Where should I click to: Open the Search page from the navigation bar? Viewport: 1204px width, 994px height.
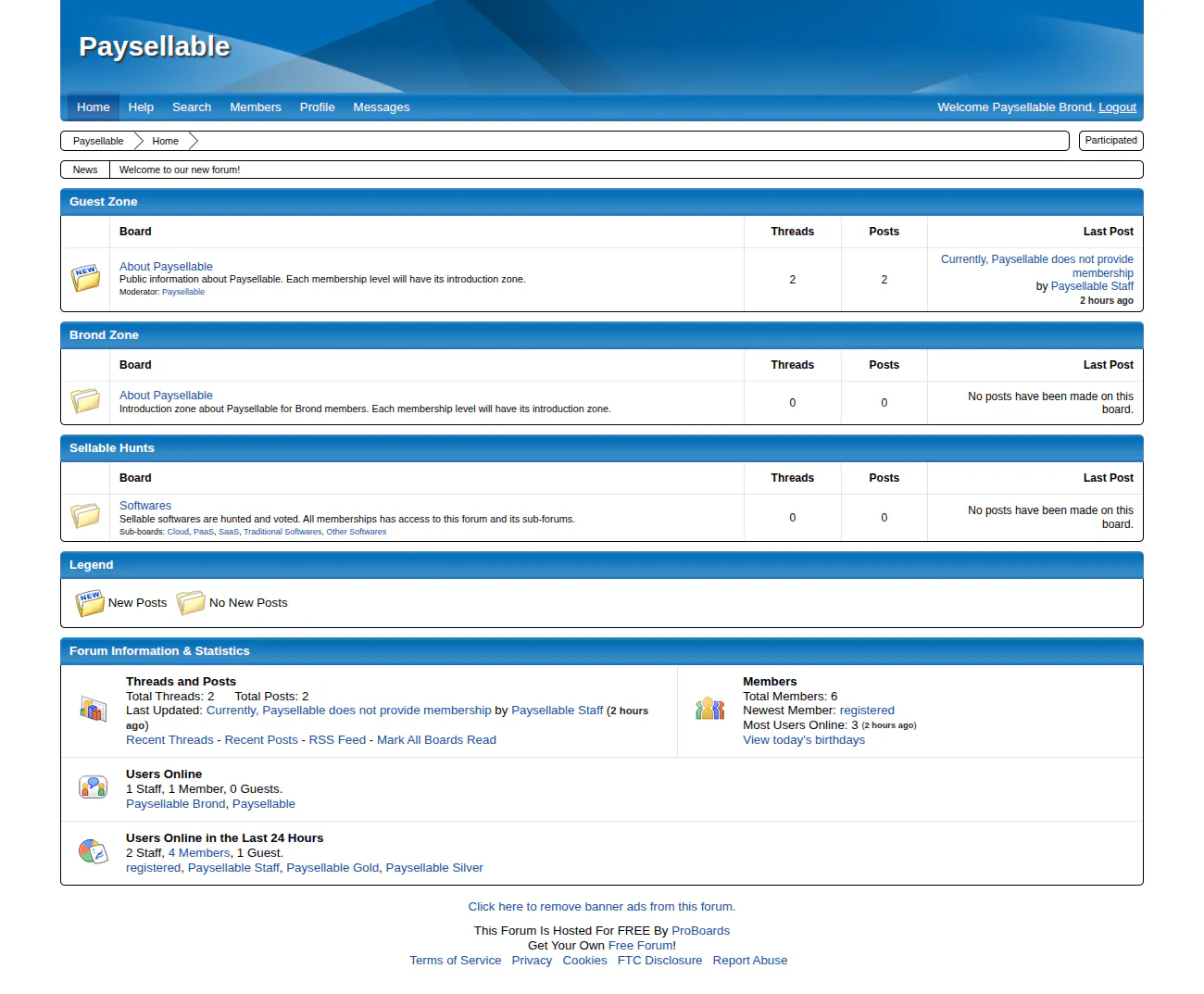192,107
